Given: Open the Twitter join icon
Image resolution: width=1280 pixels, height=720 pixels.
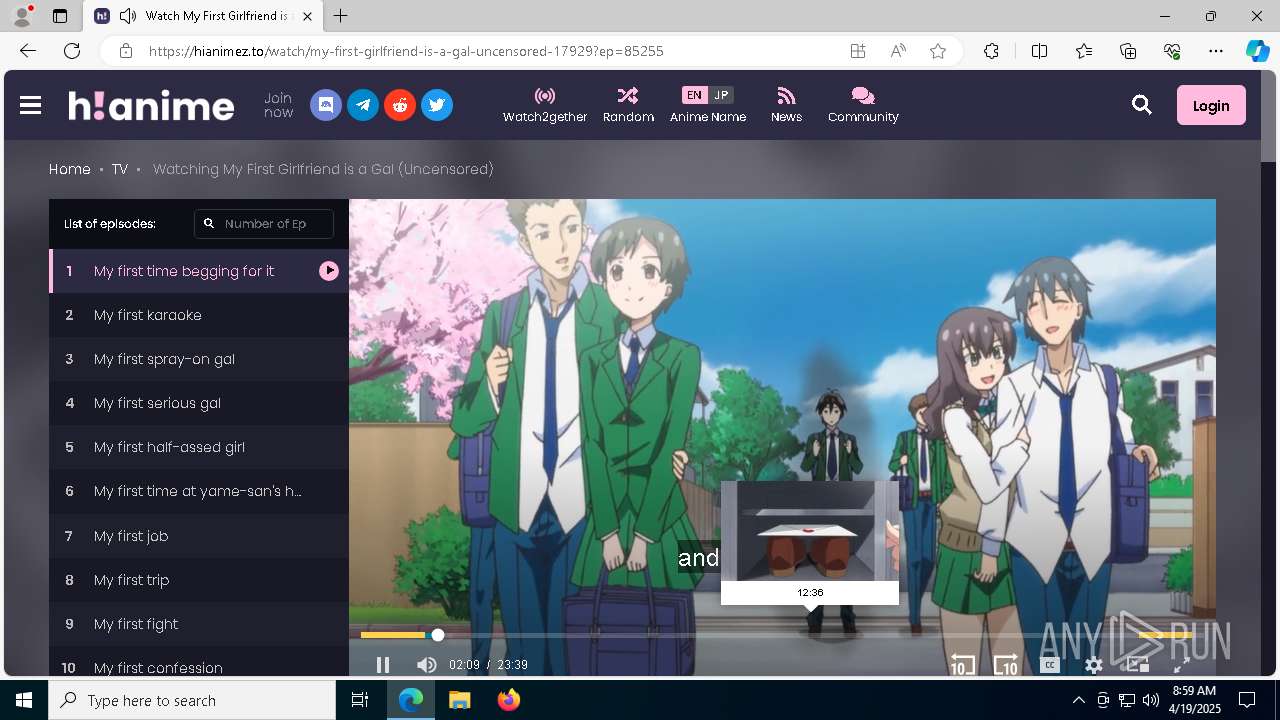Looking at the screenshot, I should (x=437, y=105).
